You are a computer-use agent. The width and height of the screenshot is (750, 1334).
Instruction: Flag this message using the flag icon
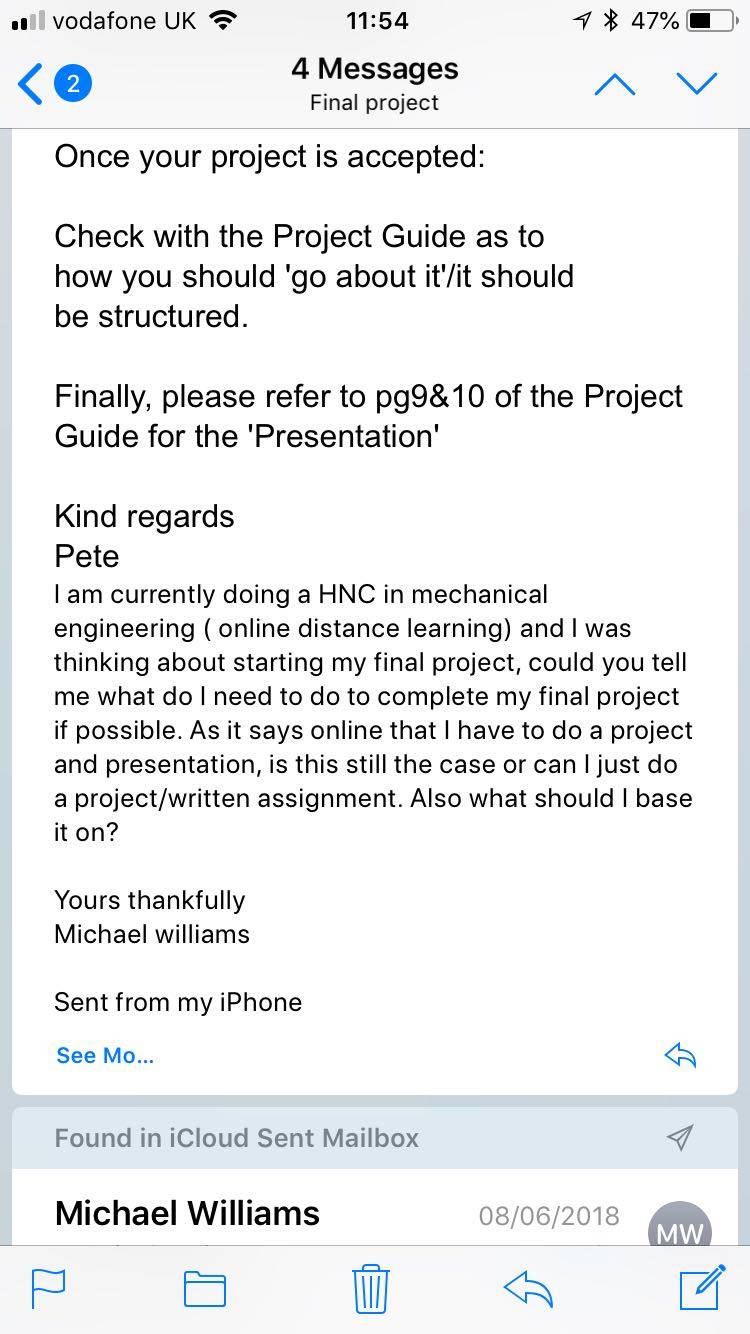pyautogui.click(x=48, y=1288)
